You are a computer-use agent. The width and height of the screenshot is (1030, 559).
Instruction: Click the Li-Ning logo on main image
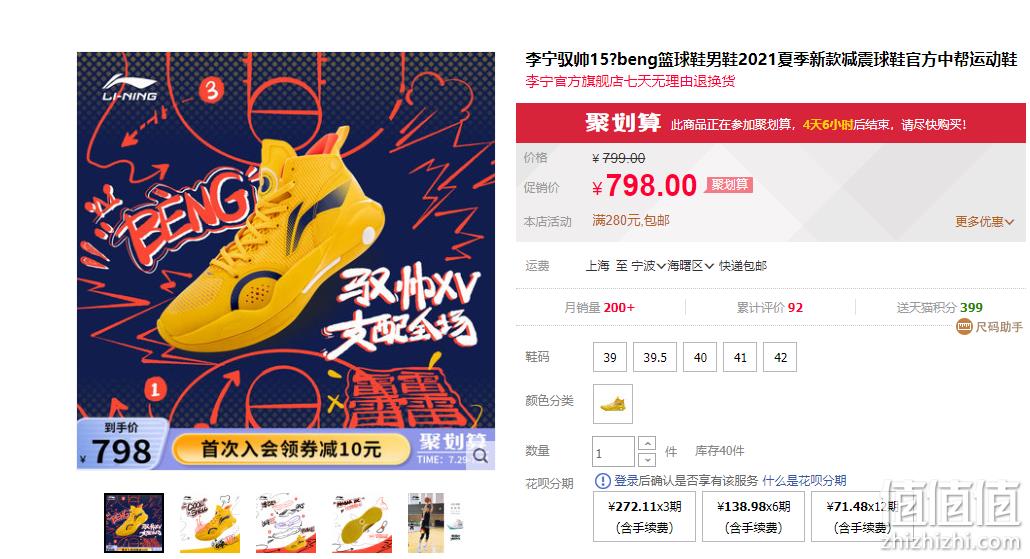click(x=129, y=87)
